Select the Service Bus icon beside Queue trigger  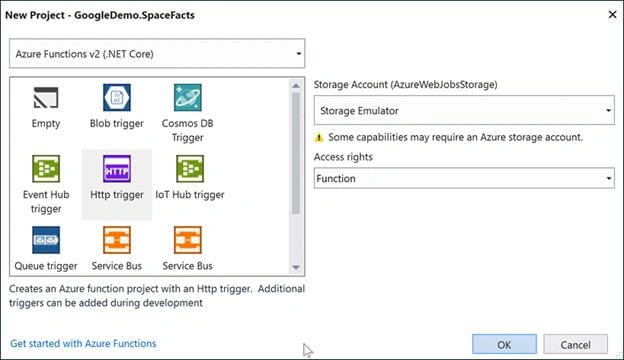tap(117, 240)
